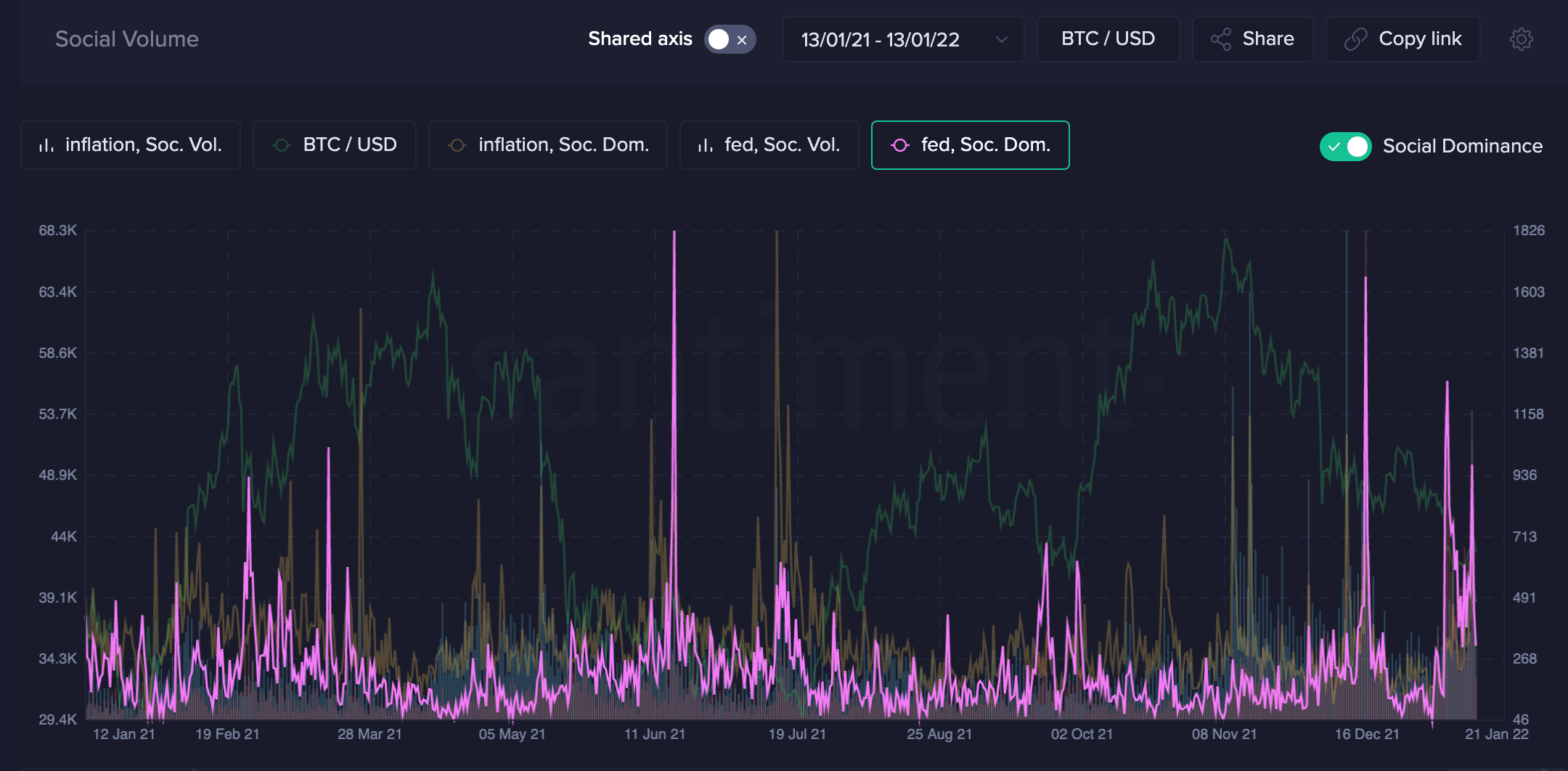
Task: Click the 25 Aug 21 axis date
Action: [x=939, y=734]
